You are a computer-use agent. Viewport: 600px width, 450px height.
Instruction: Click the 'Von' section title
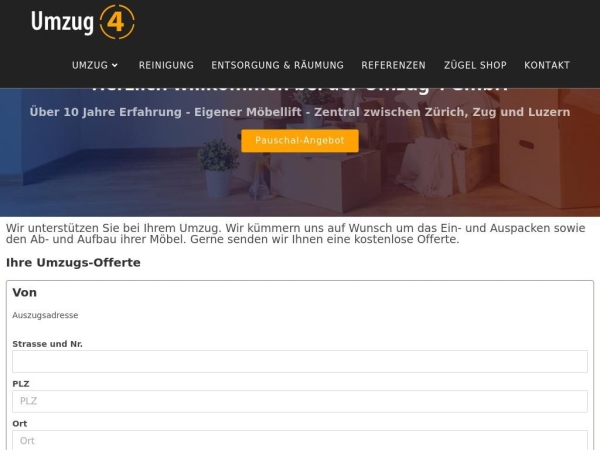(x=24, y=293)
